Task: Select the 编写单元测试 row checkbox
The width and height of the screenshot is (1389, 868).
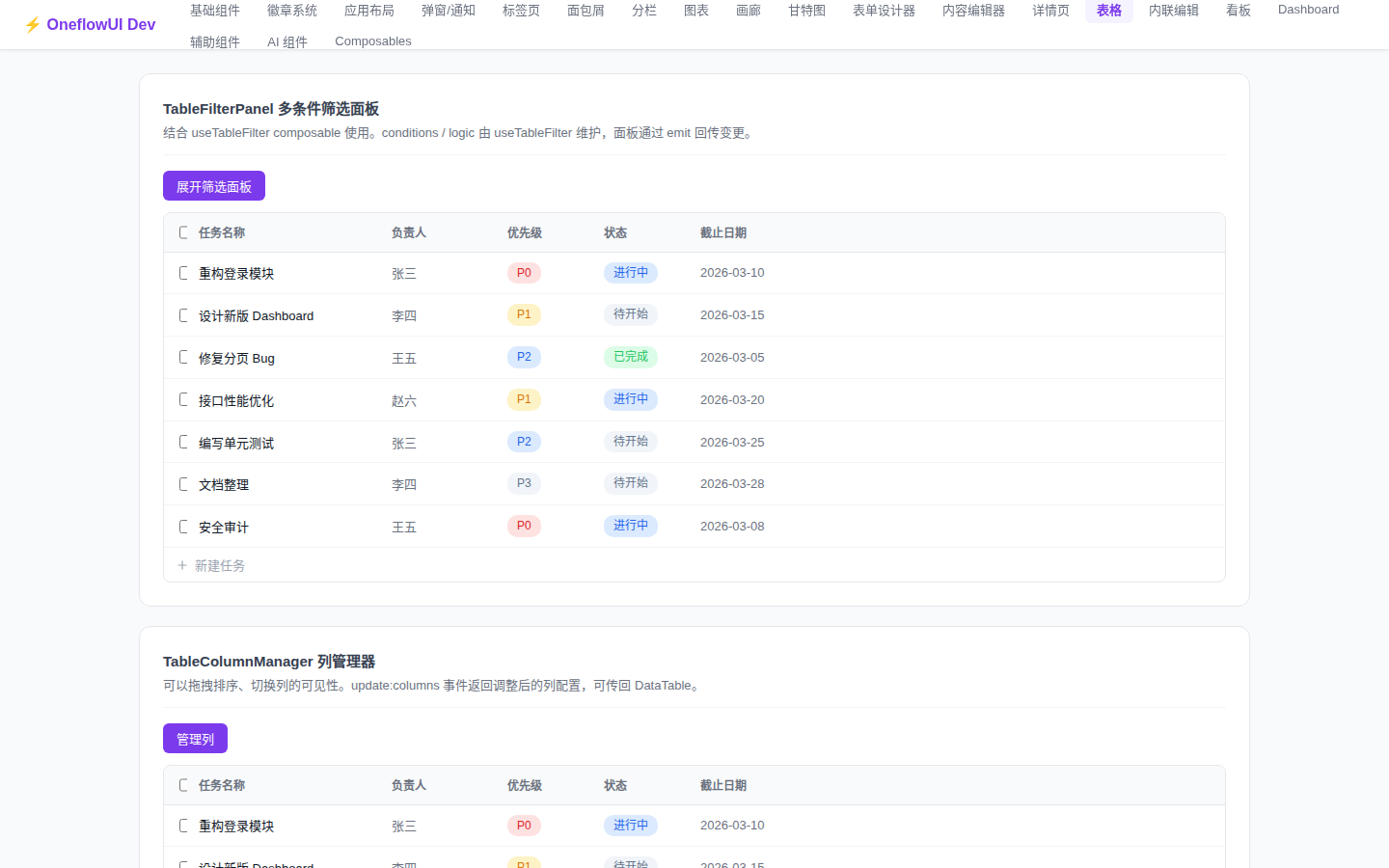Action: [x=183, y=442]
